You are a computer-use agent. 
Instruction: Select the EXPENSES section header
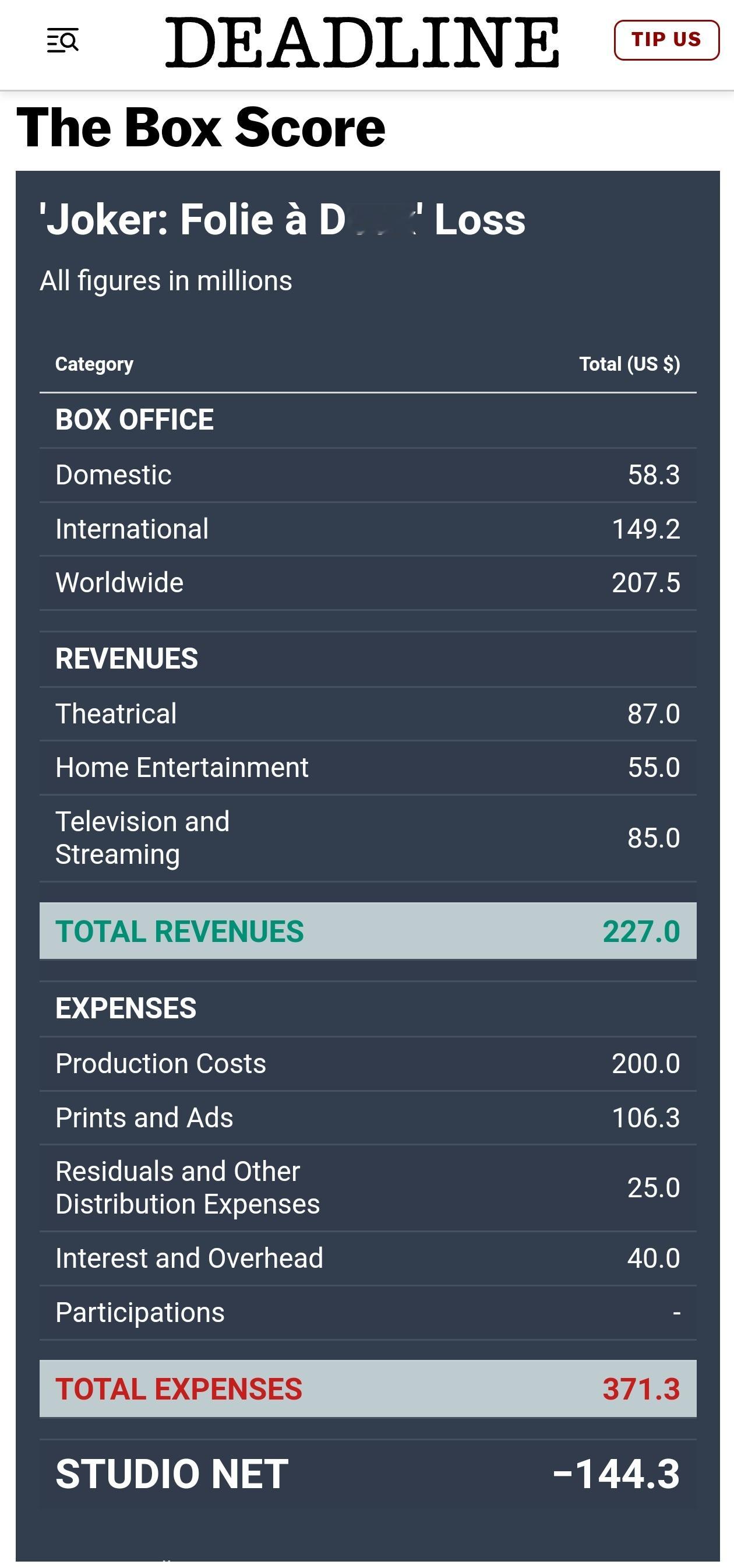[126, 1008]
